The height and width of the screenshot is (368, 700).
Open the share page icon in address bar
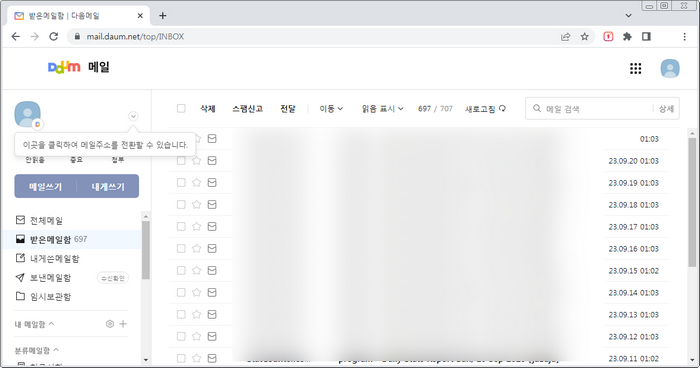click(566, 37)
